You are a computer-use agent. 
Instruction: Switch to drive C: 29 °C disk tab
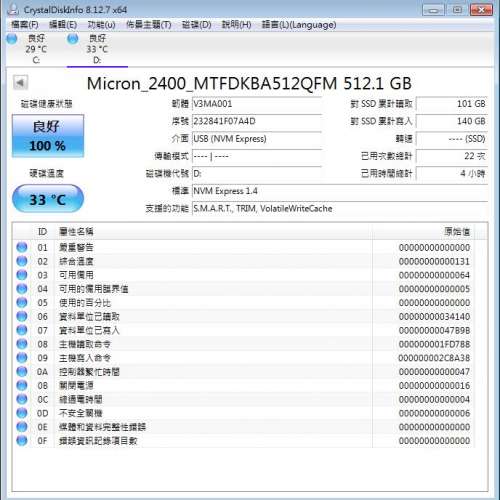(x=36, y=49)
